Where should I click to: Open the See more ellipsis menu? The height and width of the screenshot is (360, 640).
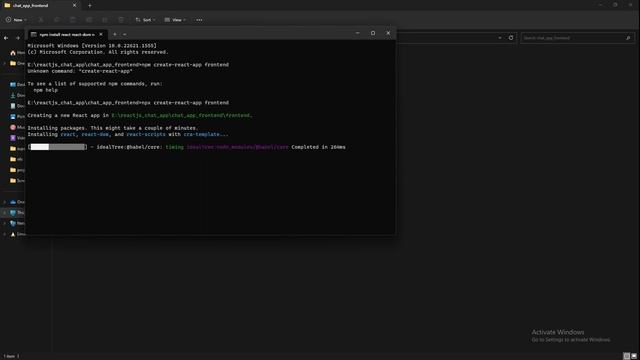coord(199,20)
